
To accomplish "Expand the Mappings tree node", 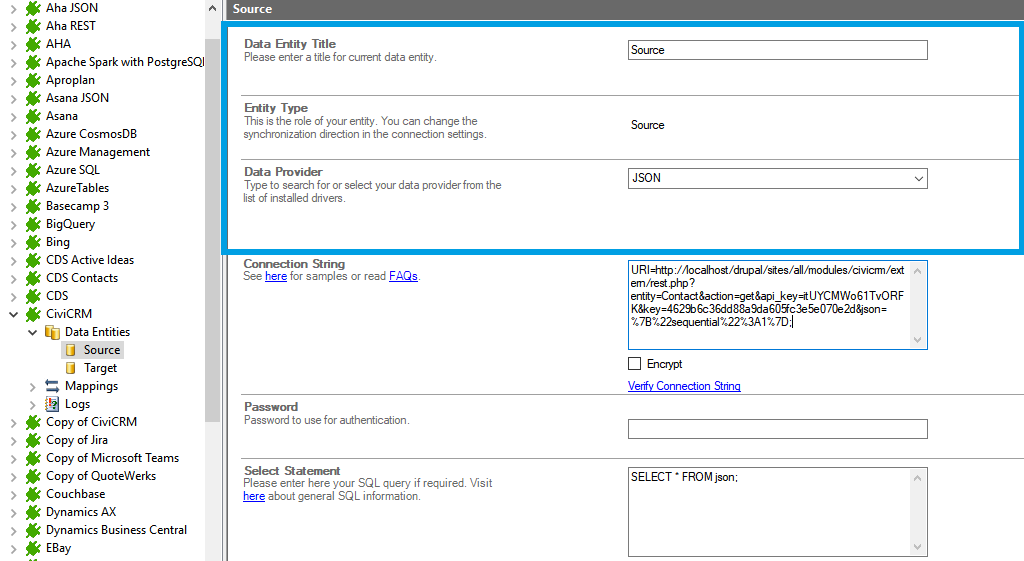I will (33, 386).
